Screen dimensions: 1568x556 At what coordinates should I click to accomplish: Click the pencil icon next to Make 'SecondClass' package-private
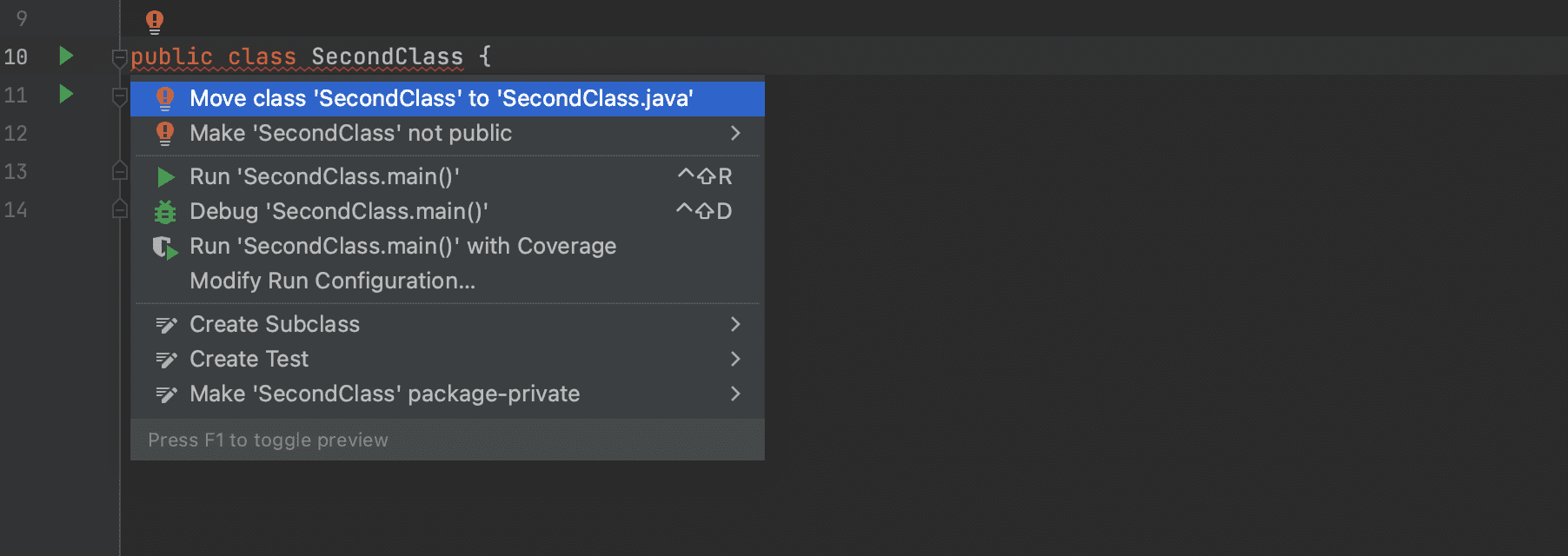click(165, 394)
